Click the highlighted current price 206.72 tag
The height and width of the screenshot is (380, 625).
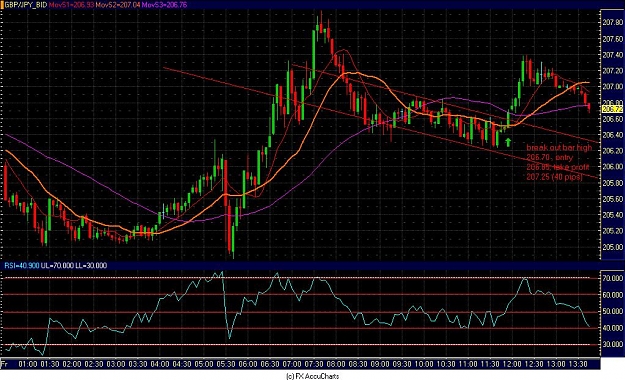coord(613,109)
